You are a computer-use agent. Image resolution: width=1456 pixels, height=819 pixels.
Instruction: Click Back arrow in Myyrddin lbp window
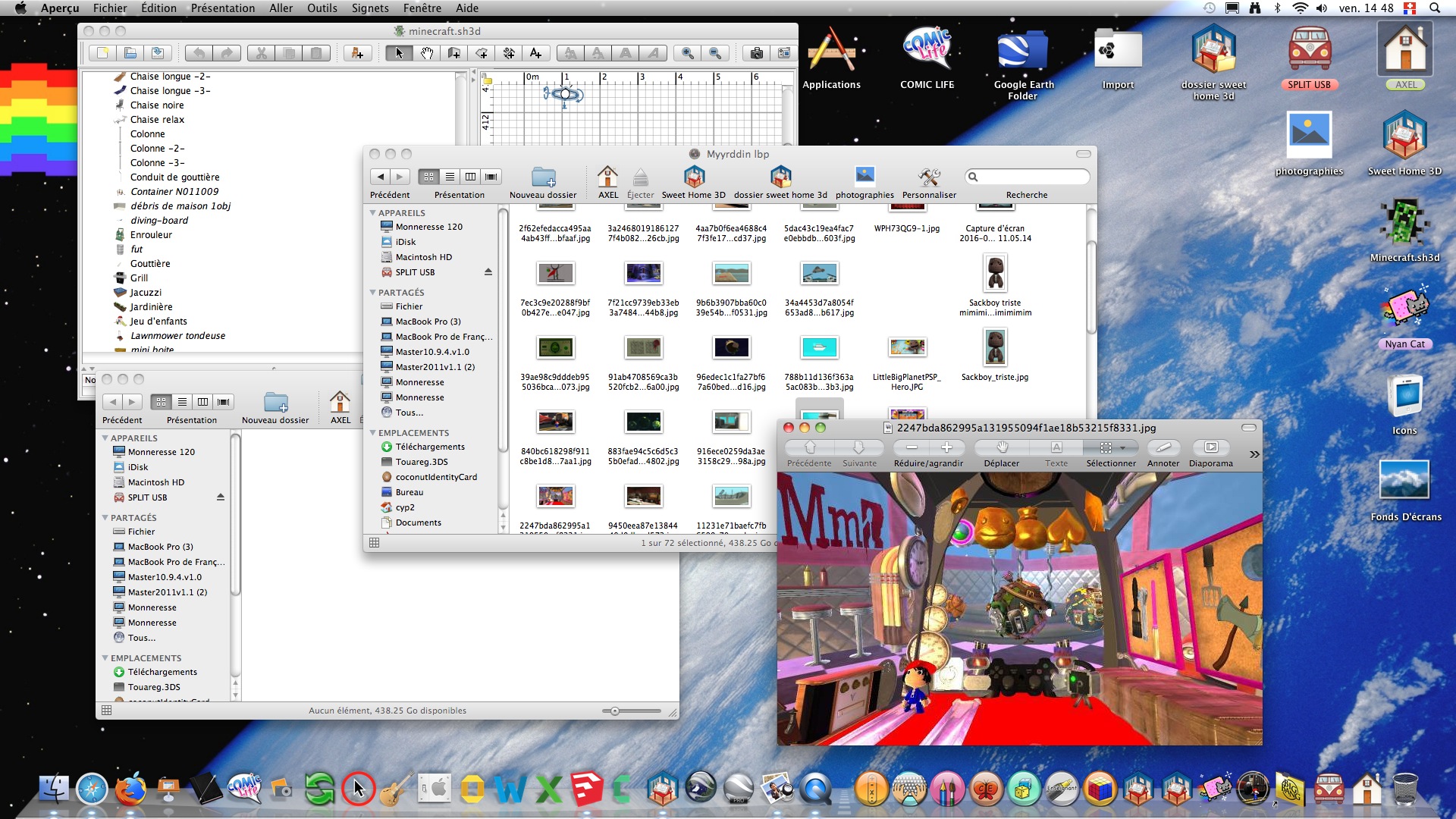380,177
